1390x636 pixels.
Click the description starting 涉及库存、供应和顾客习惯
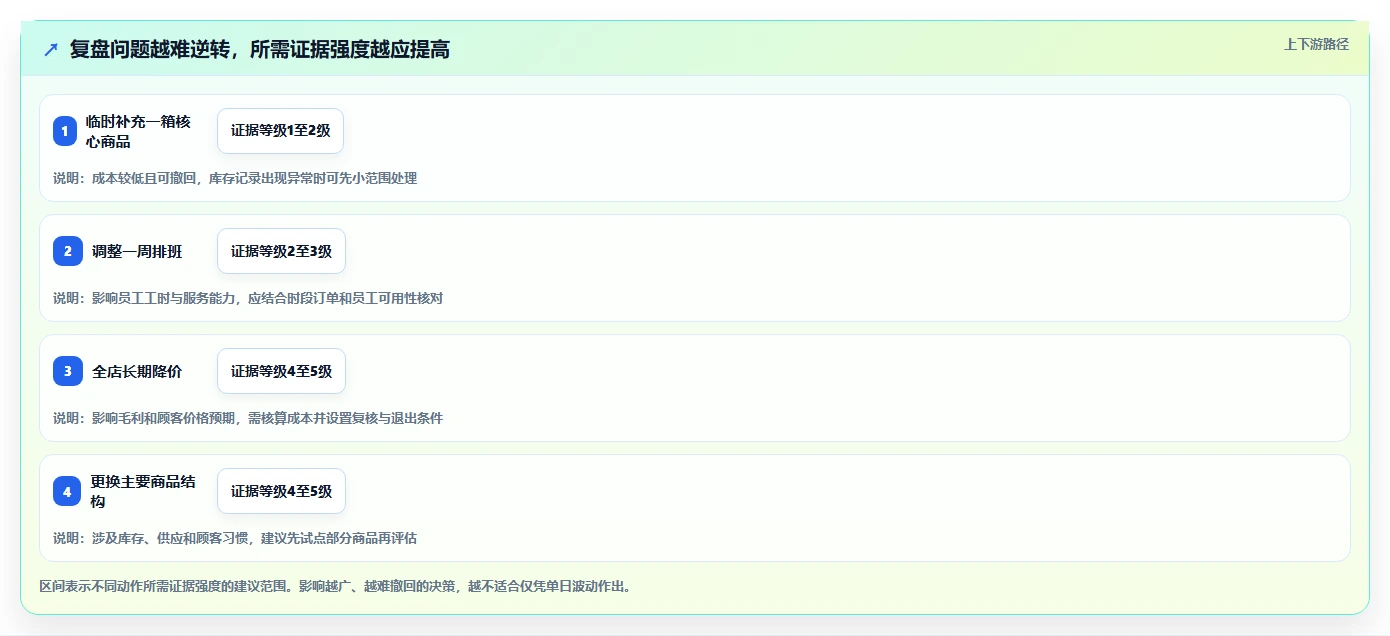click(x=235, y=538)
